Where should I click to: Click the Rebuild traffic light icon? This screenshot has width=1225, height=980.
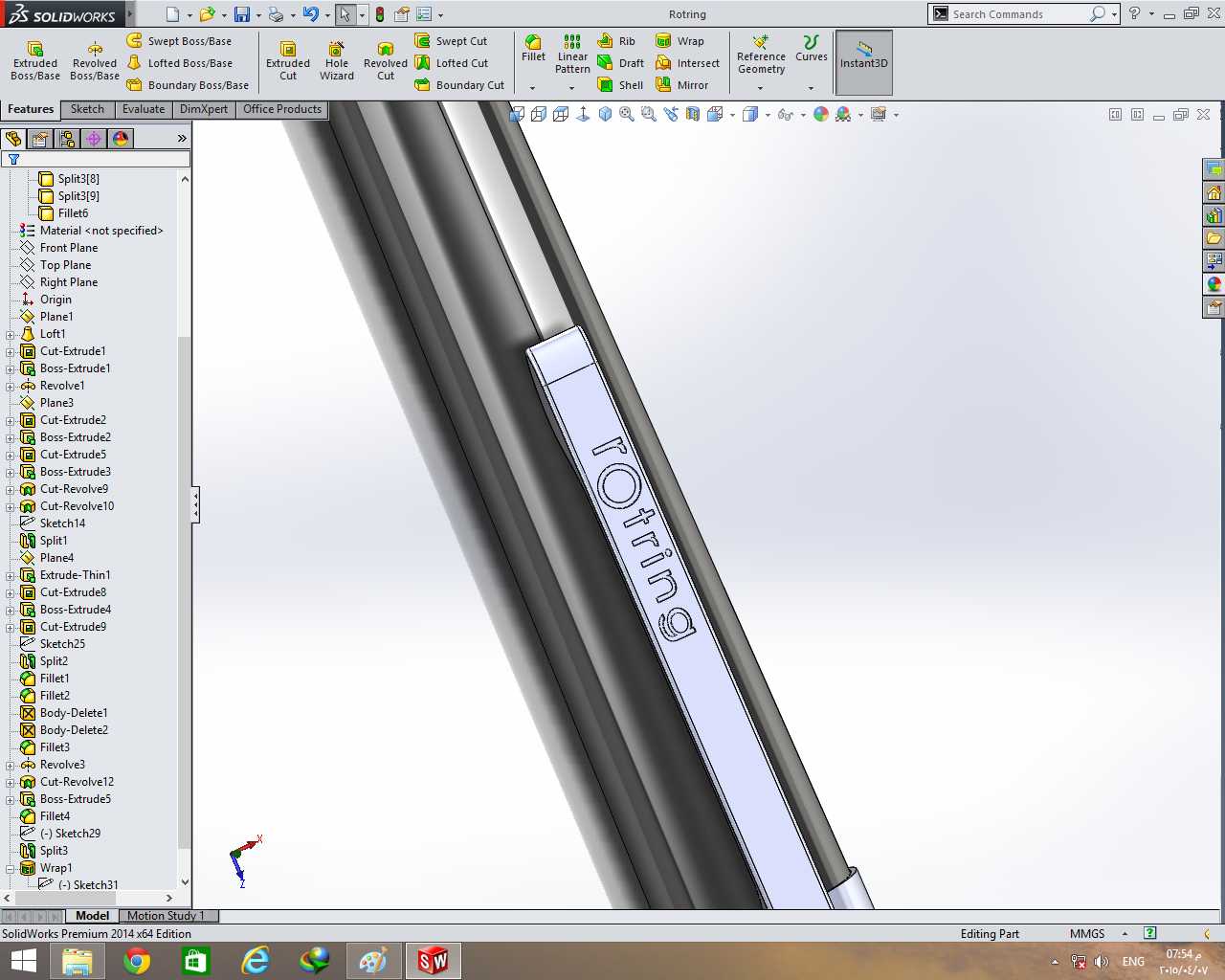coord(380,14)
